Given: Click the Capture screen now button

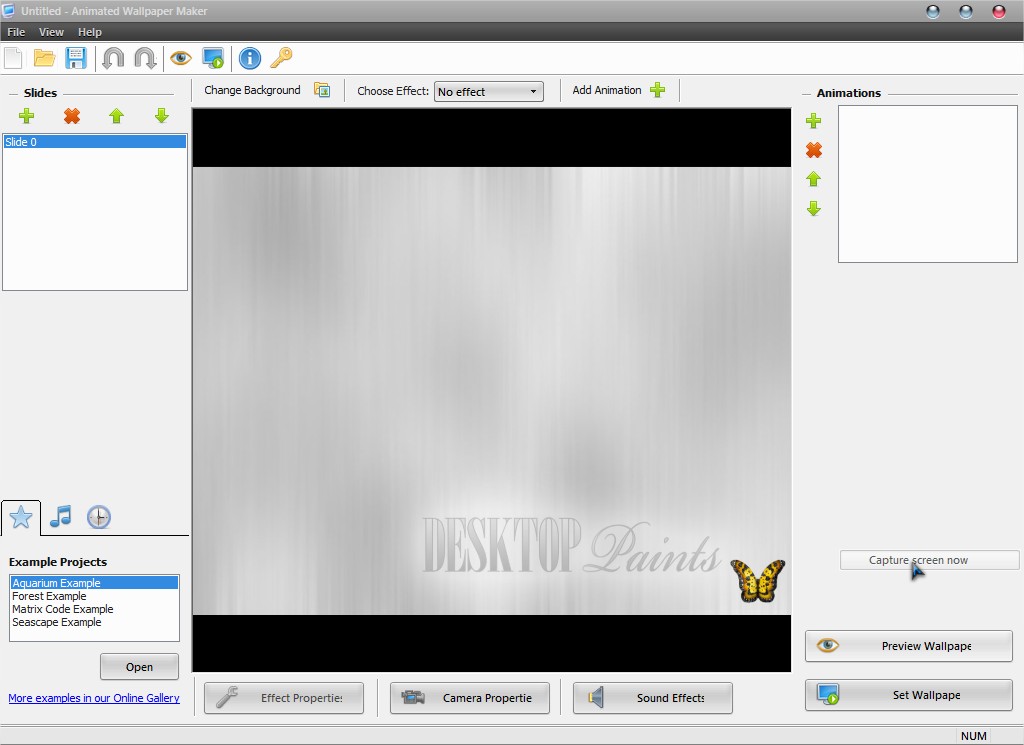Looking at the screenshot, I should coord(928,560).
